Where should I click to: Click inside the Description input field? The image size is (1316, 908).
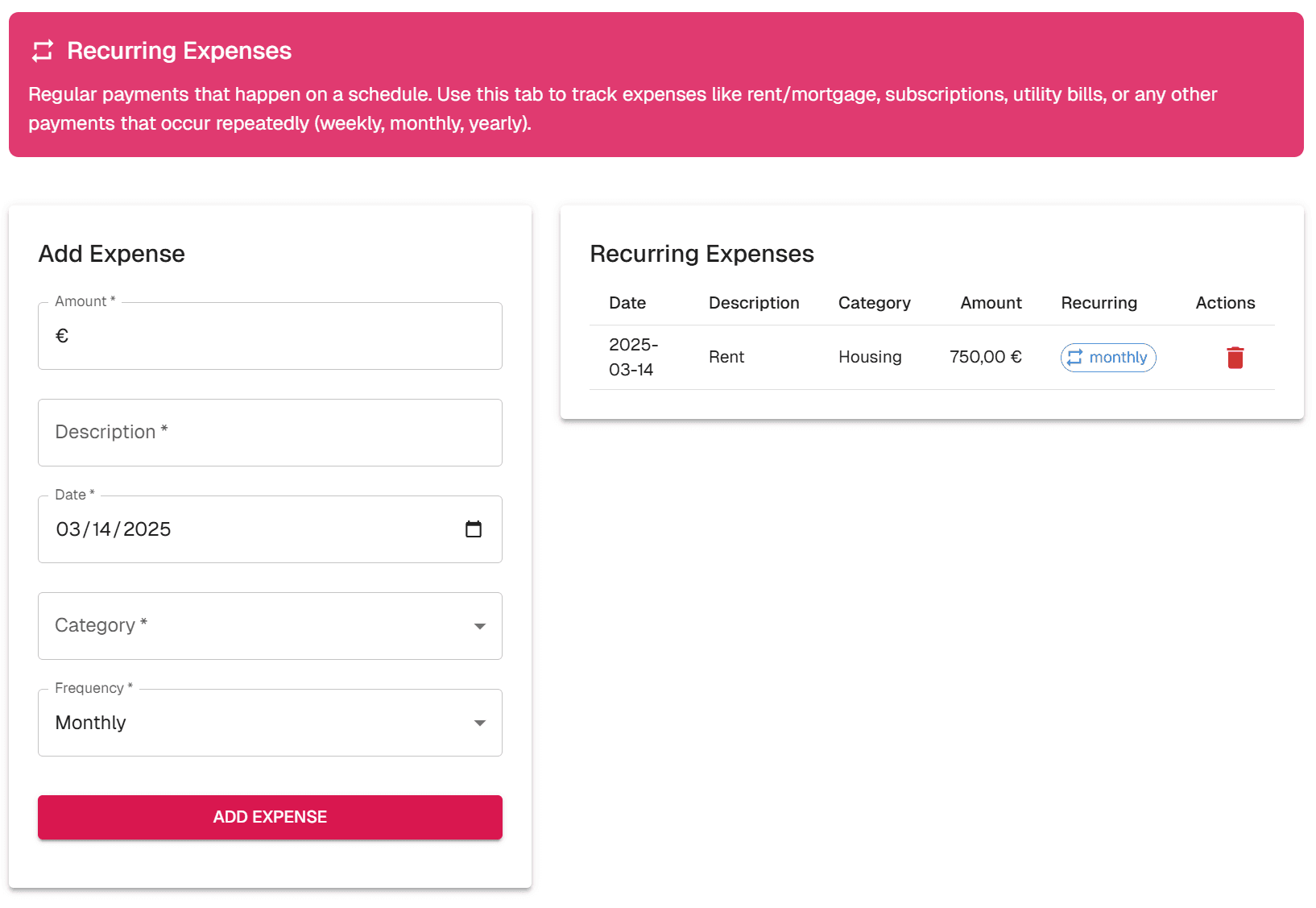click(270, 433)
